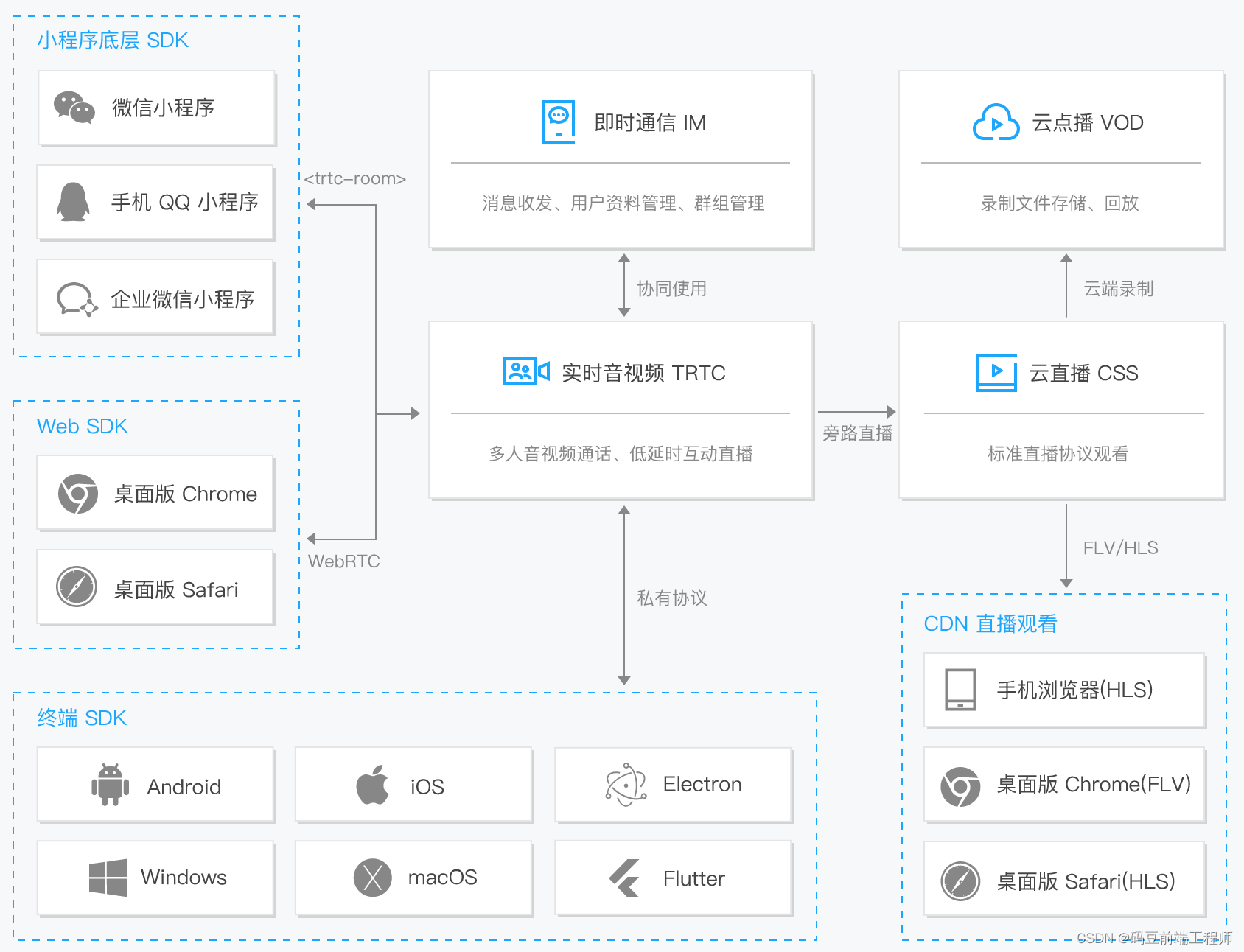Click the Flutter logo icon

pos(624,878)
